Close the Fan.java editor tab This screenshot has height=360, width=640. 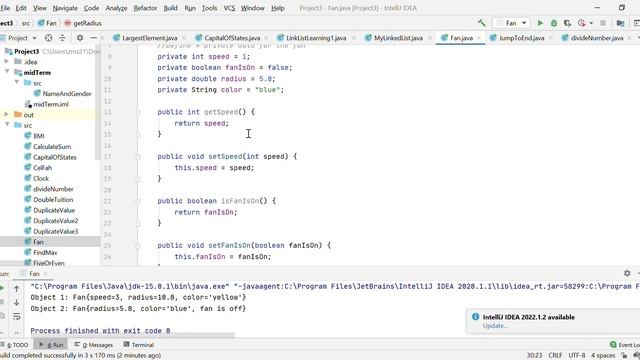(479, 38)
